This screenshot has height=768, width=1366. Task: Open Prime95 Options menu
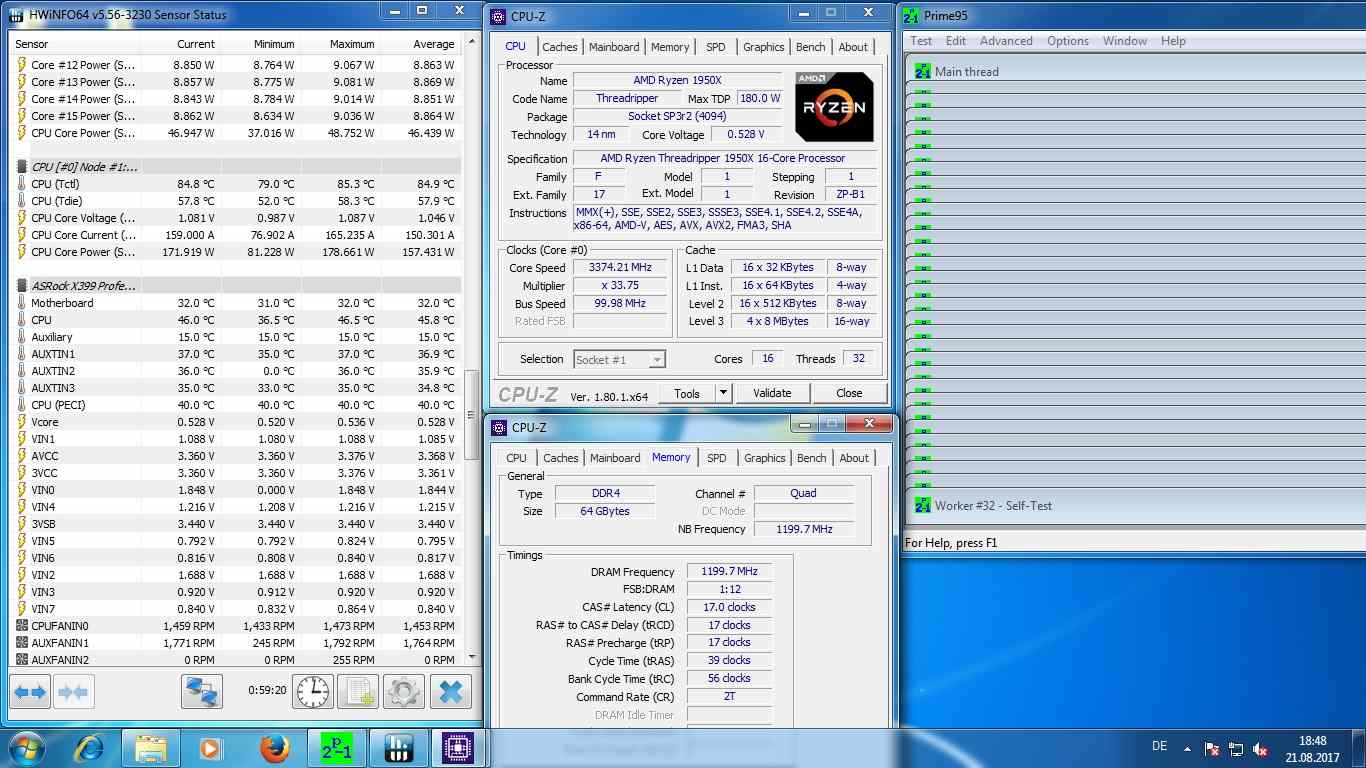pos(1068,41)
